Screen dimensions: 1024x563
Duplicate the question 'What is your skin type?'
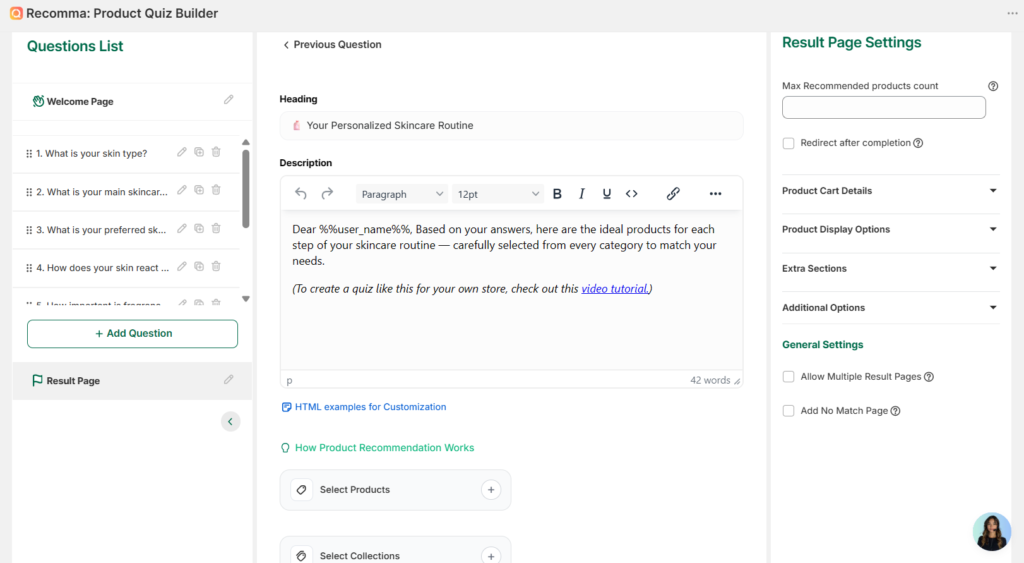click(x=199, y=152)
